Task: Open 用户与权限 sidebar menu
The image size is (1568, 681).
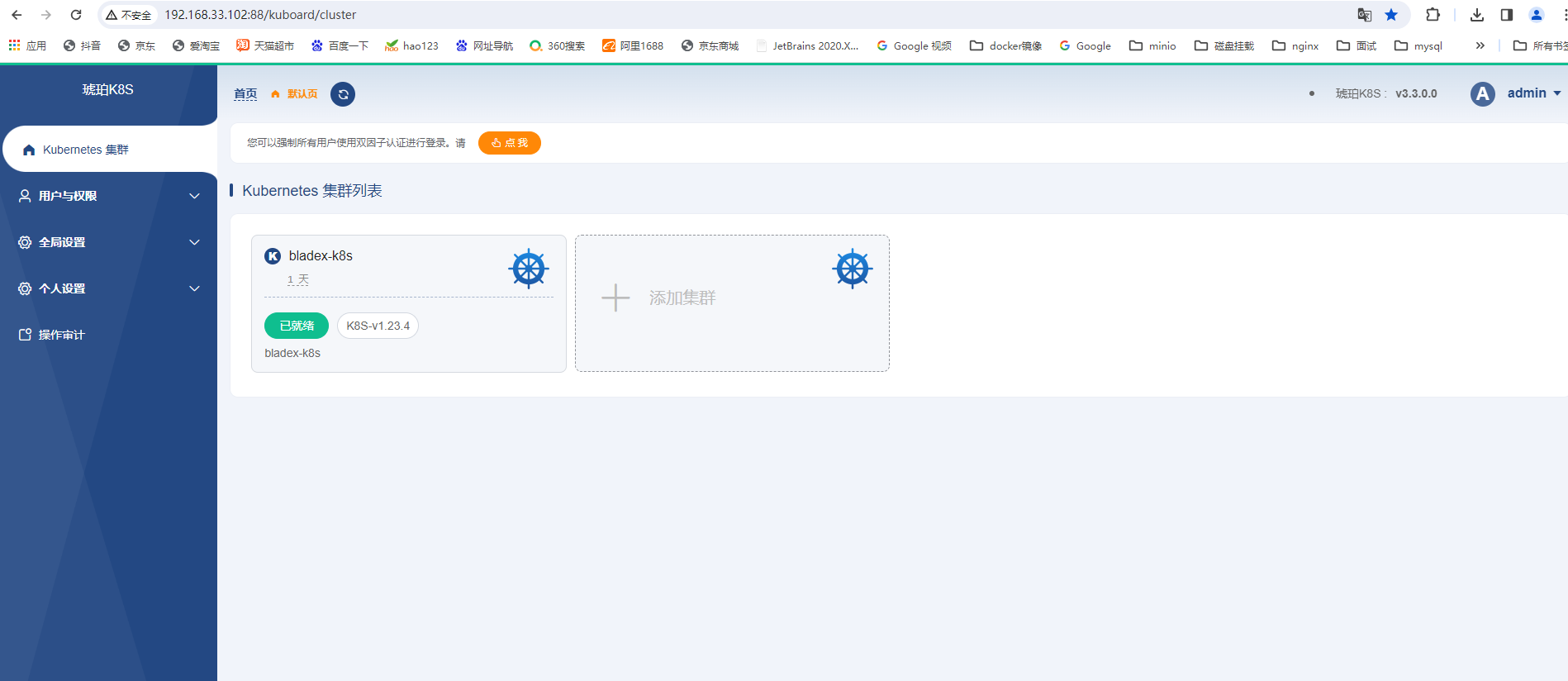Action: (x=109, y=196)
